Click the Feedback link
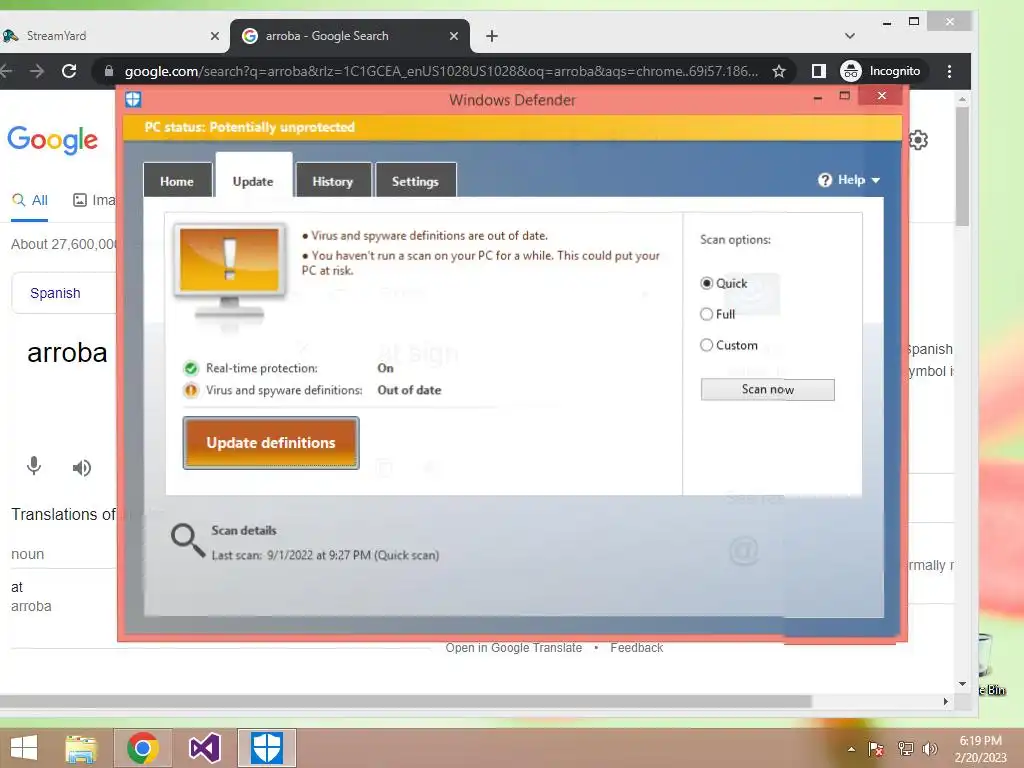The image size is (1024, 768). coord(637,648)
